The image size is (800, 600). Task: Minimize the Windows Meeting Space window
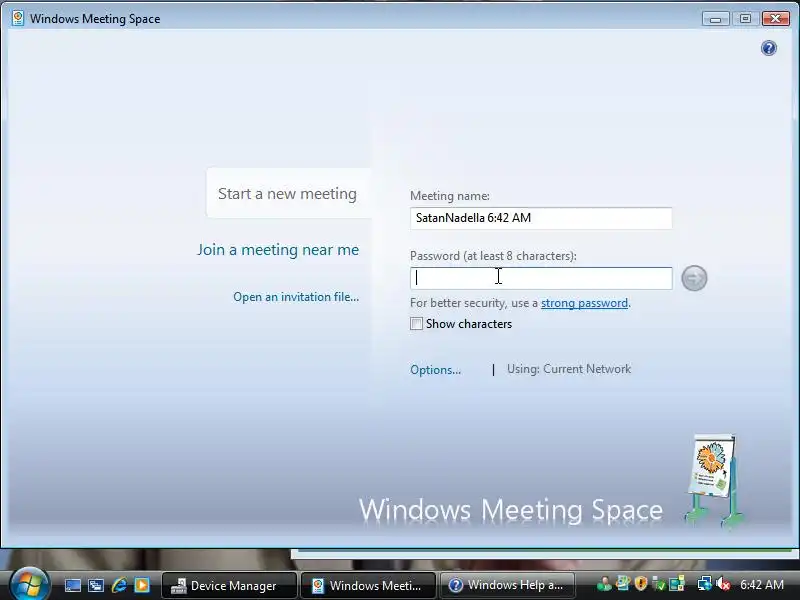(x=715, y=19)
